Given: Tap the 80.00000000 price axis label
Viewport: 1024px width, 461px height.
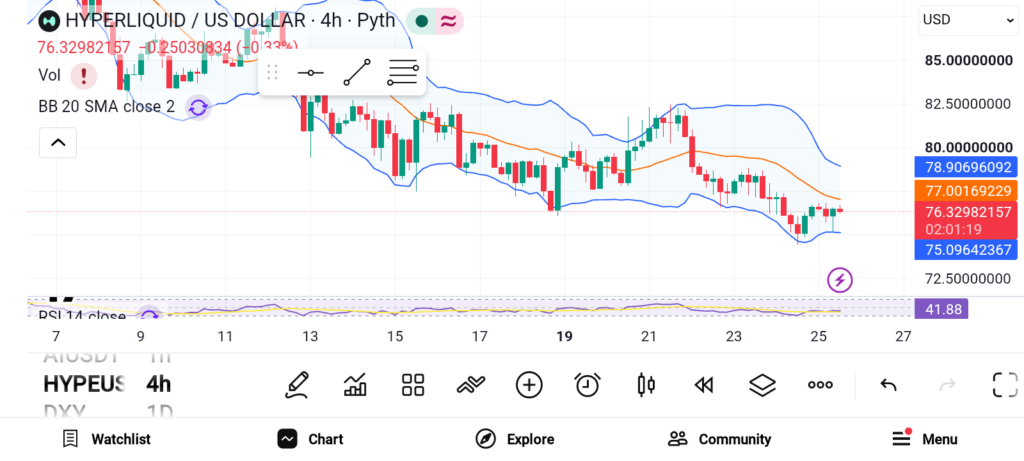Looking at the screenshot, I should pyautogui.click(x=968, y=148).
